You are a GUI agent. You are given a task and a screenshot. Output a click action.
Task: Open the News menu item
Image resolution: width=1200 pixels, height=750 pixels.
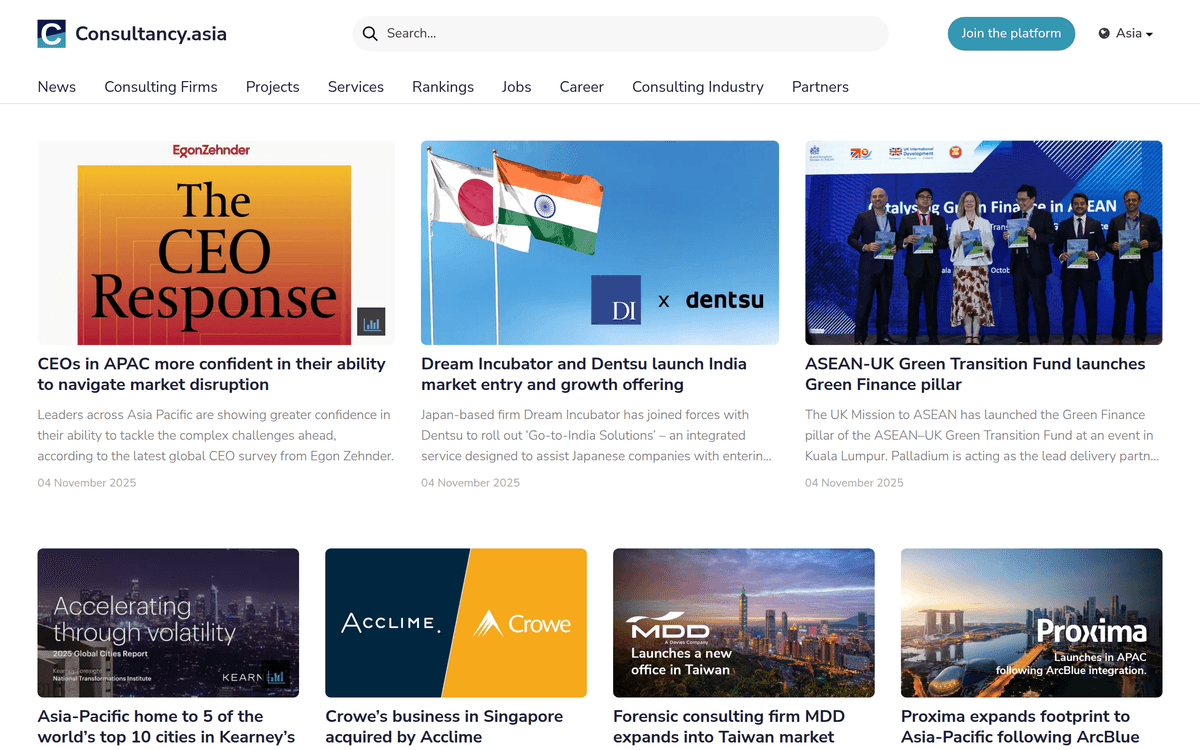point(56,87)
